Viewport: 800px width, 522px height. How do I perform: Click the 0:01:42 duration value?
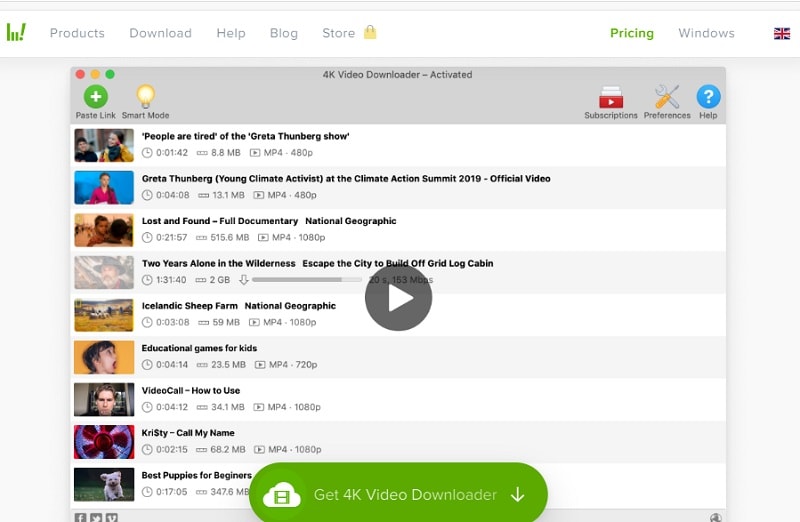[172, 153]
